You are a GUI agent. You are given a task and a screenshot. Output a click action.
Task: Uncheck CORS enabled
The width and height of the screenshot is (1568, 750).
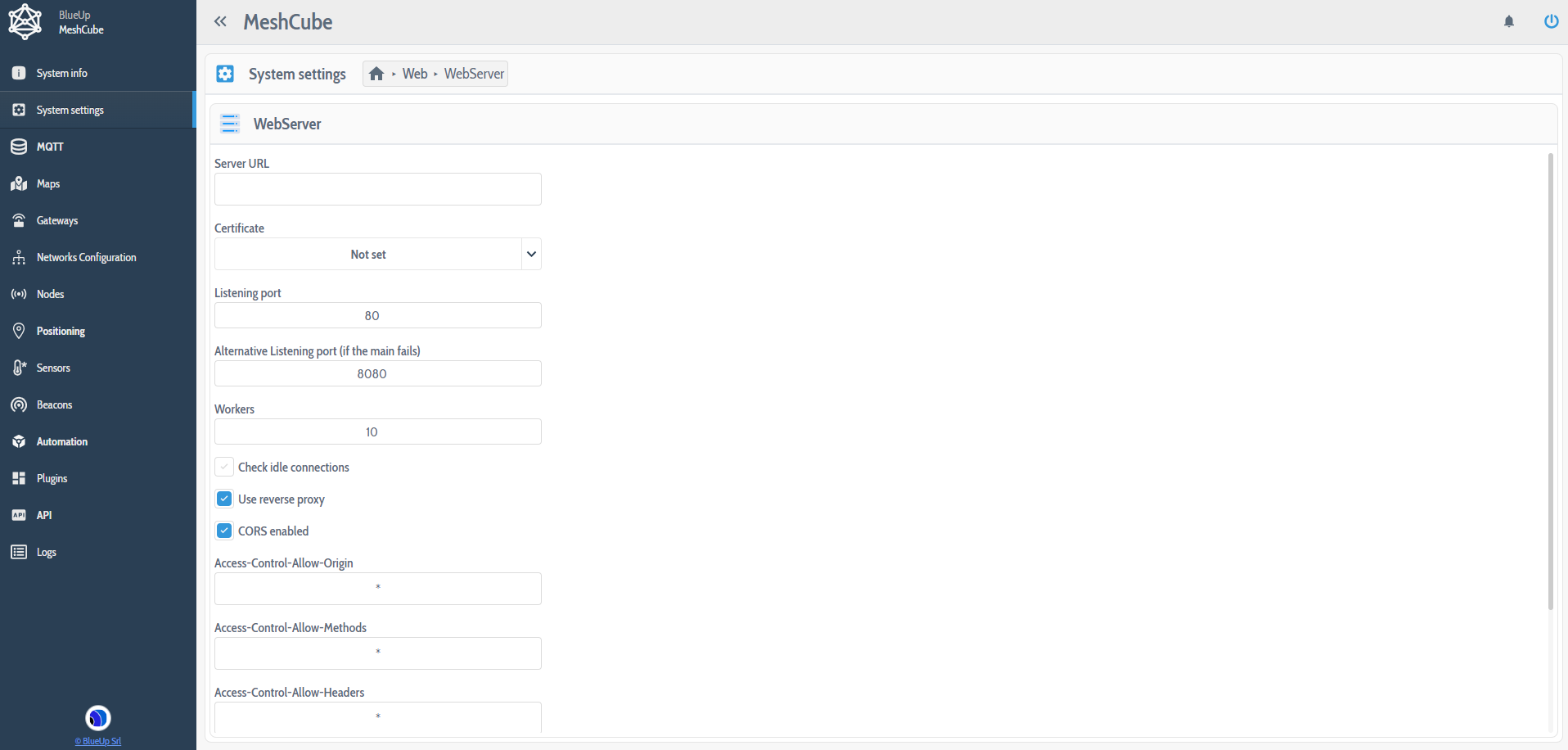coord(224,531)
